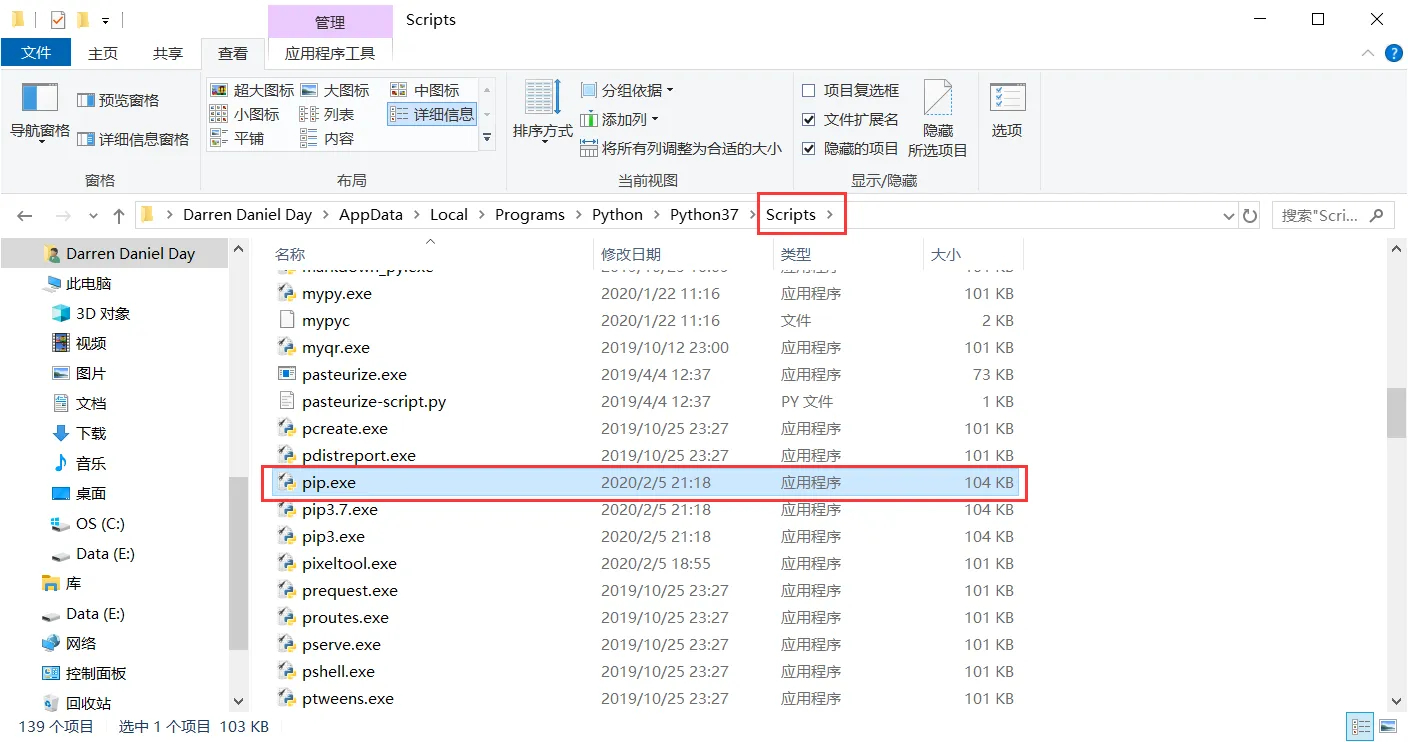
Task: Select pip3.7.exe in file list
Action: 340,510
